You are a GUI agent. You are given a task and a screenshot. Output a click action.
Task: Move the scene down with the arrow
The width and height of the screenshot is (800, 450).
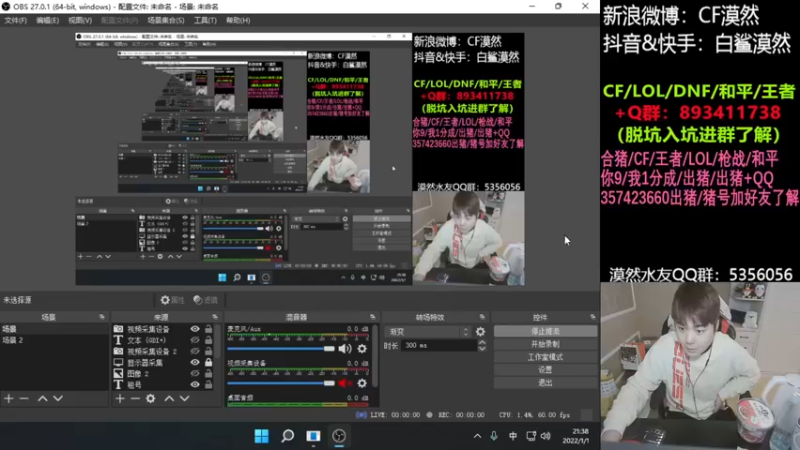pyautogui.click(x=58, y=398)
